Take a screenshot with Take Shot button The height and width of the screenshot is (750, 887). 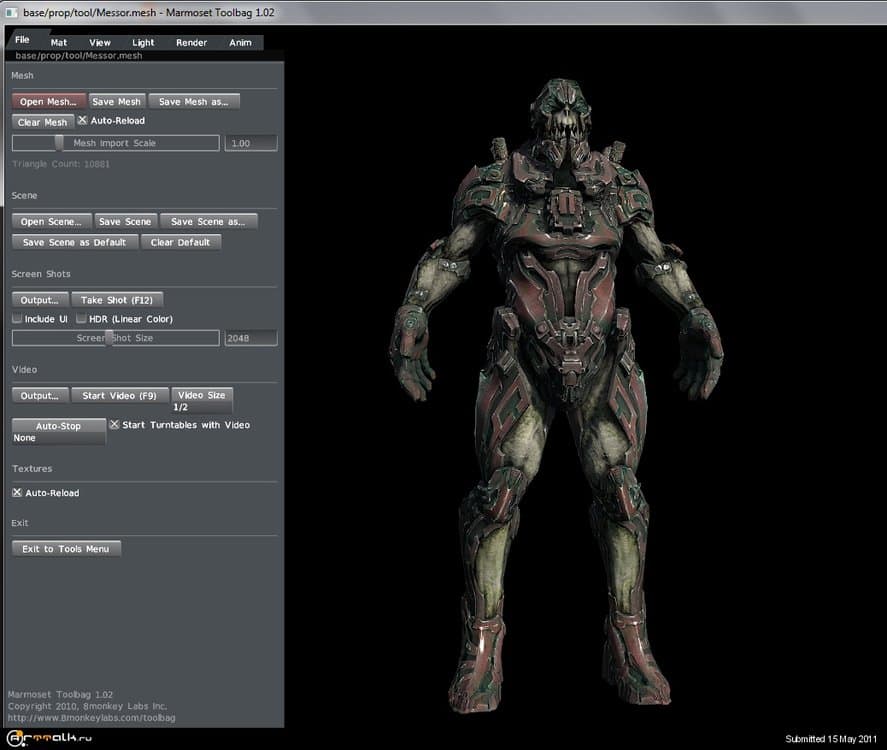[116, 300]
